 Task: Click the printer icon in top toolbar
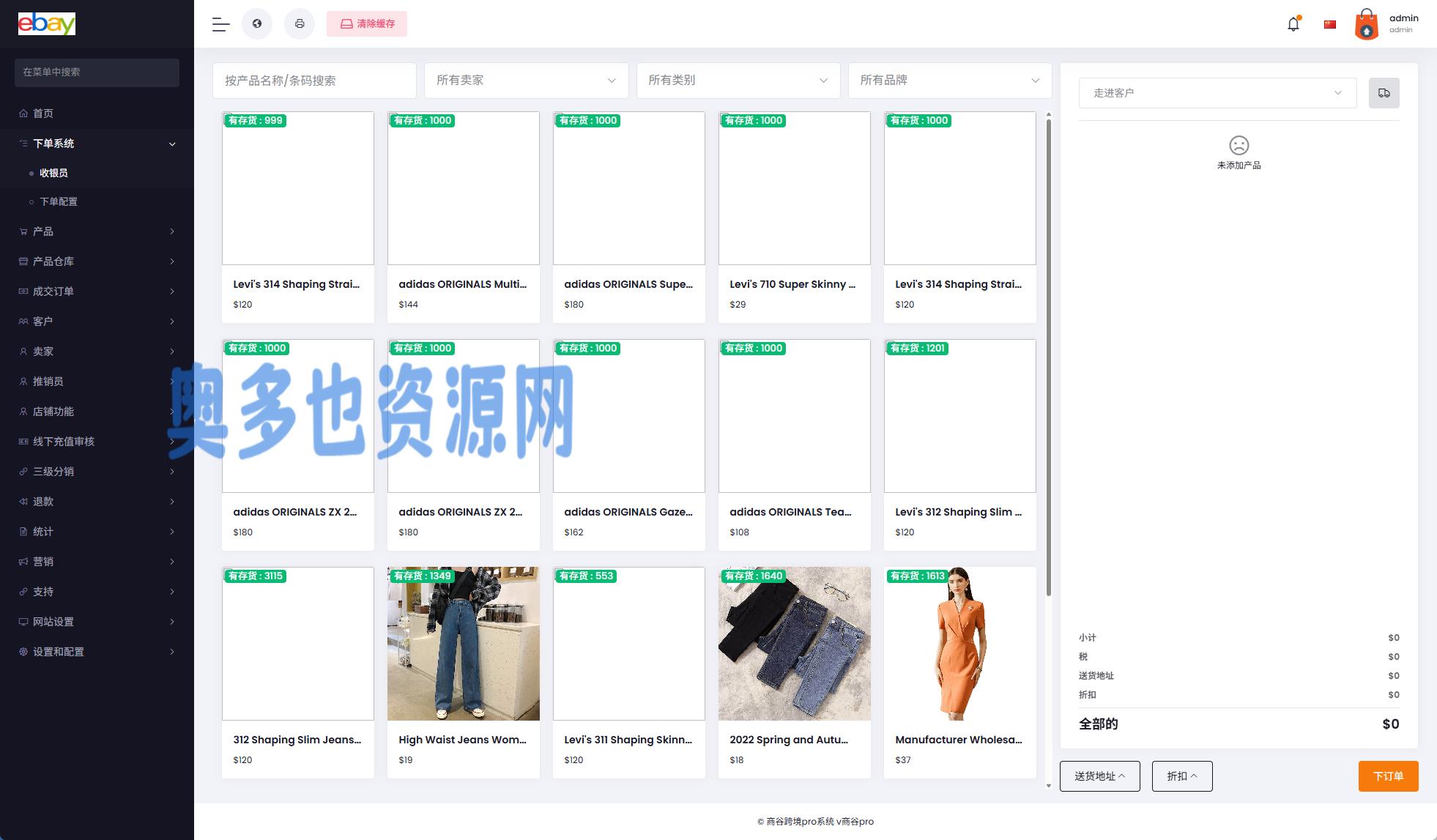coord(300,24)
